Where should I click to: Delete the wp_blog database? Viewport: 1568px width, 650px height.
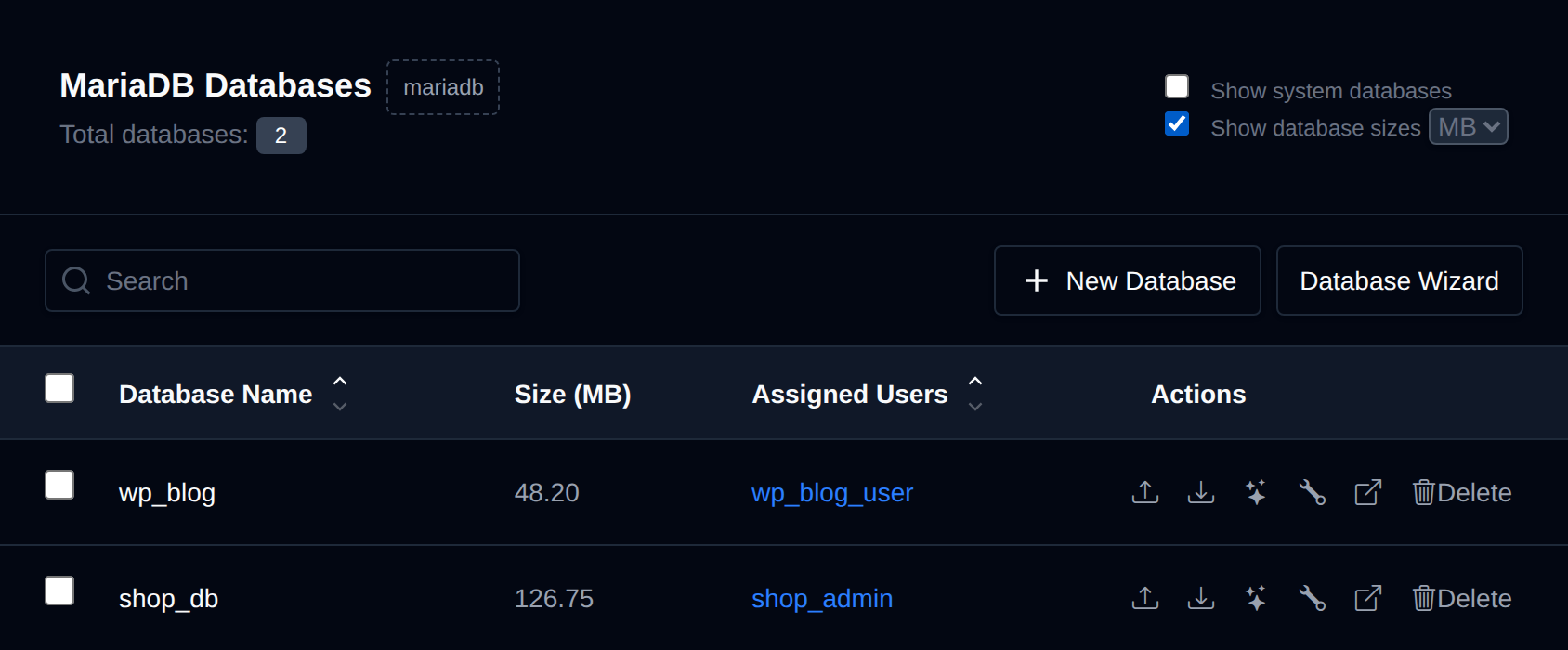tap(1462, 492)
